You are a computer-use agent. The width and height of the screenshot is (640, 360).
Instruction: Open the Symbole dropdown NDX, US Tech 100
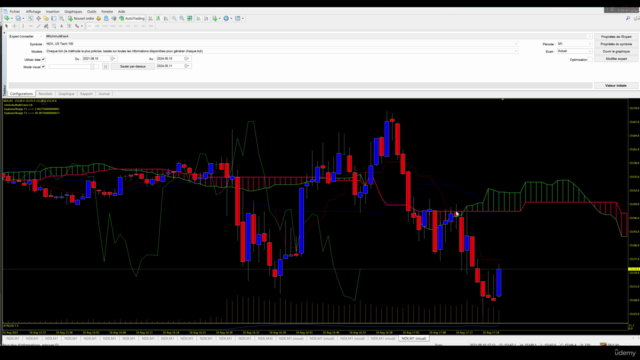pos(281,44)
